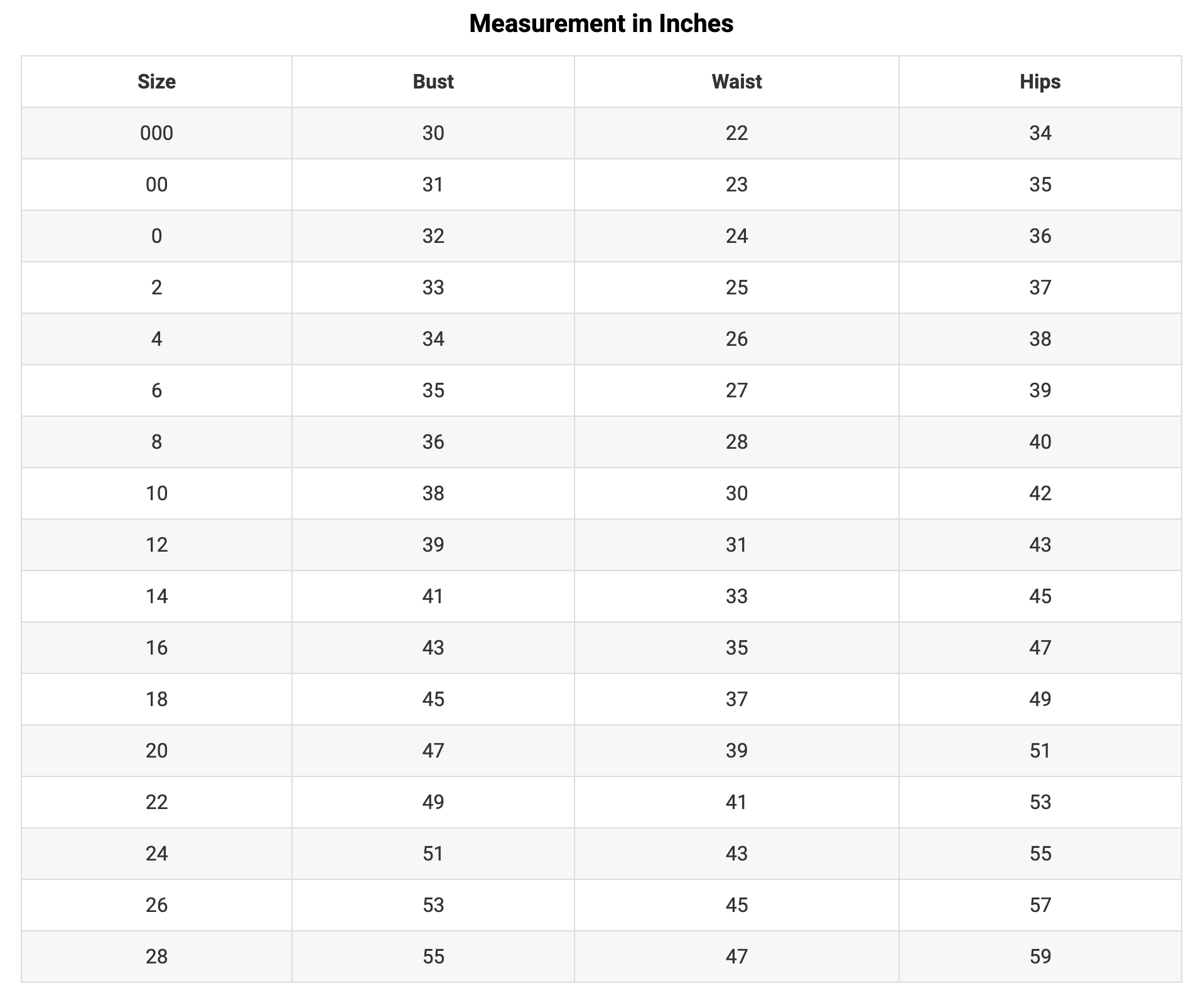The width and height of the screenshot is (1203, 1008).
Task: Click the Measurement in Inches title
Action: click(601, 24)
